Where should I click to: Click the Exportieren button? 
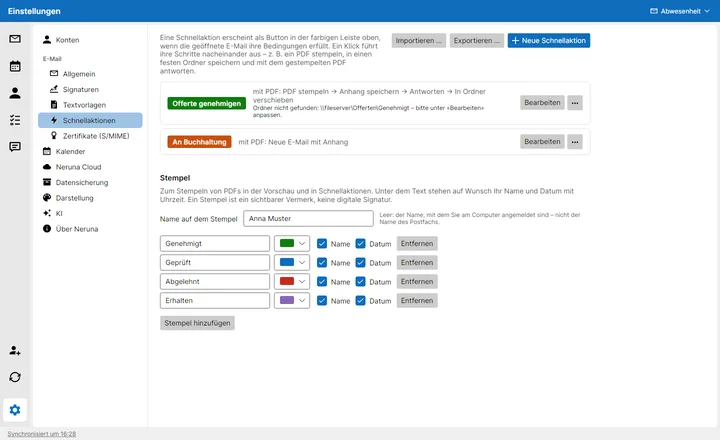[477, 40]
